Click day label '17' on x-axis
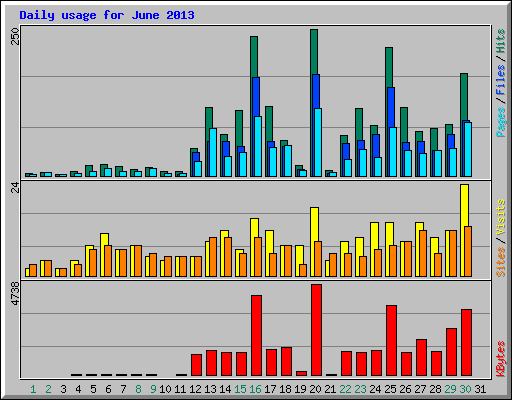This screenshot has height=400, width=512. click(270, 389)
